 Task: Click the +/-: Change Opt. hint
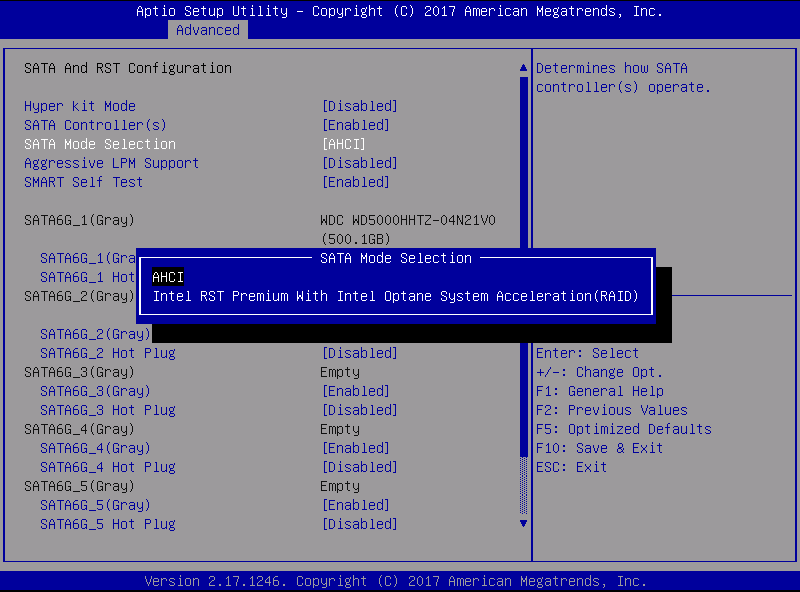click(x=599, y=372)
